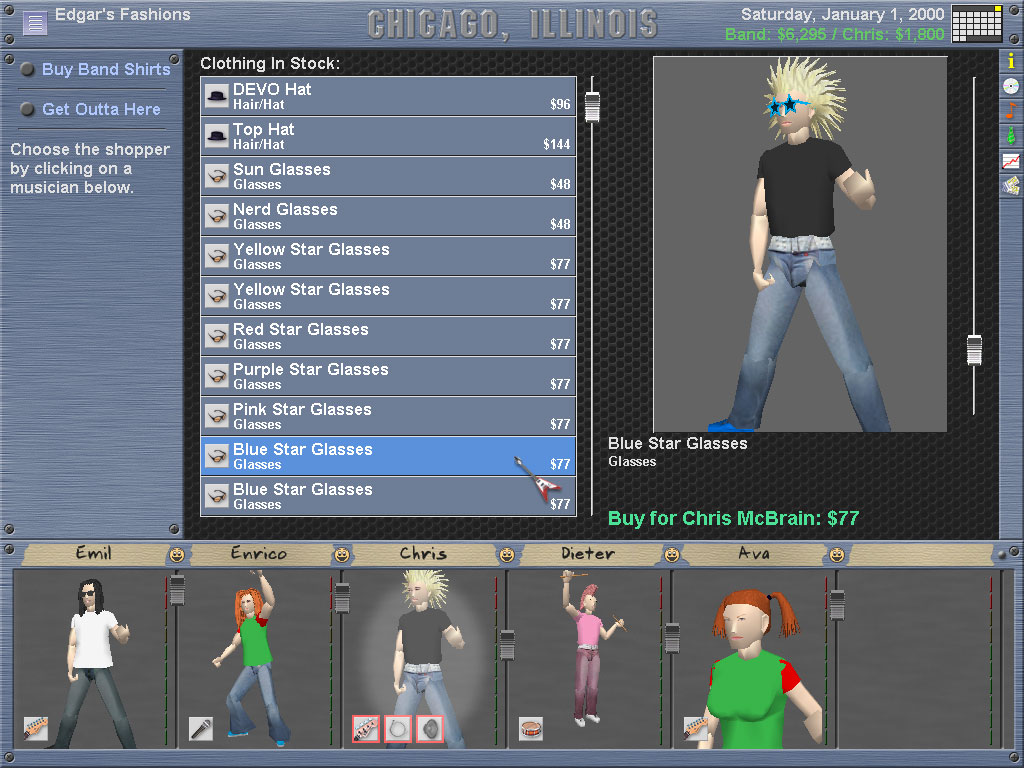Click Enrico's microphone icon
Viewport: 1024px width, 768px height.
tap(201, 728)
